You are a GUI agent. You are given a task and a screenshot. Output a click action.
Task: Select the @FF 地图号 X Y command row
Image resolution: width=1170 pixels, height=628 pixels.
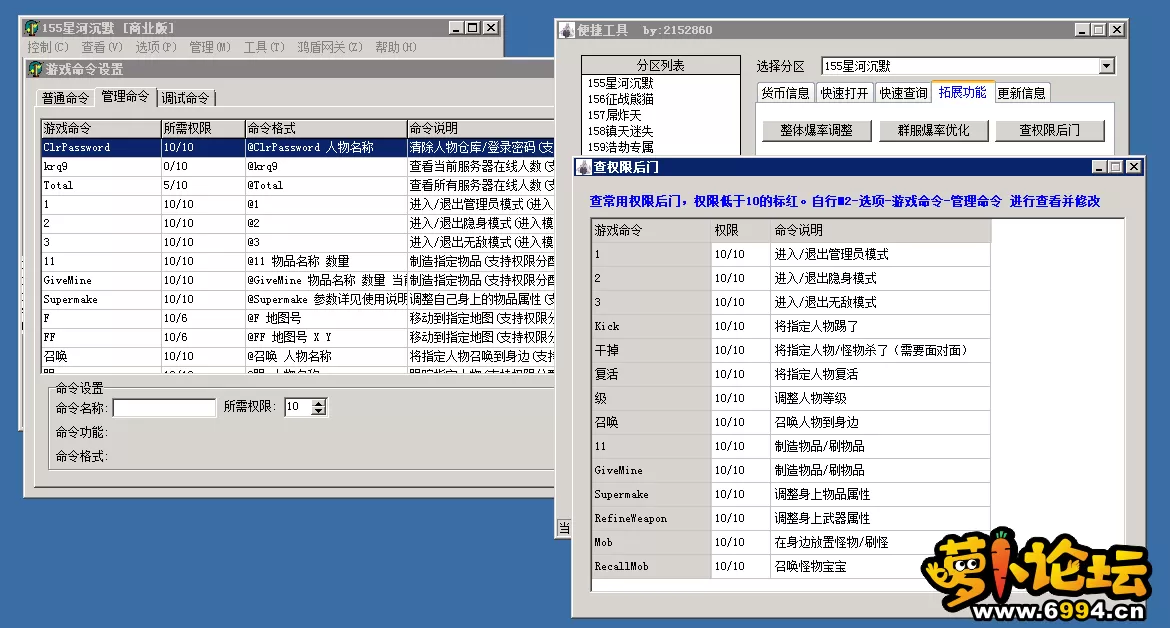[298, 337]
